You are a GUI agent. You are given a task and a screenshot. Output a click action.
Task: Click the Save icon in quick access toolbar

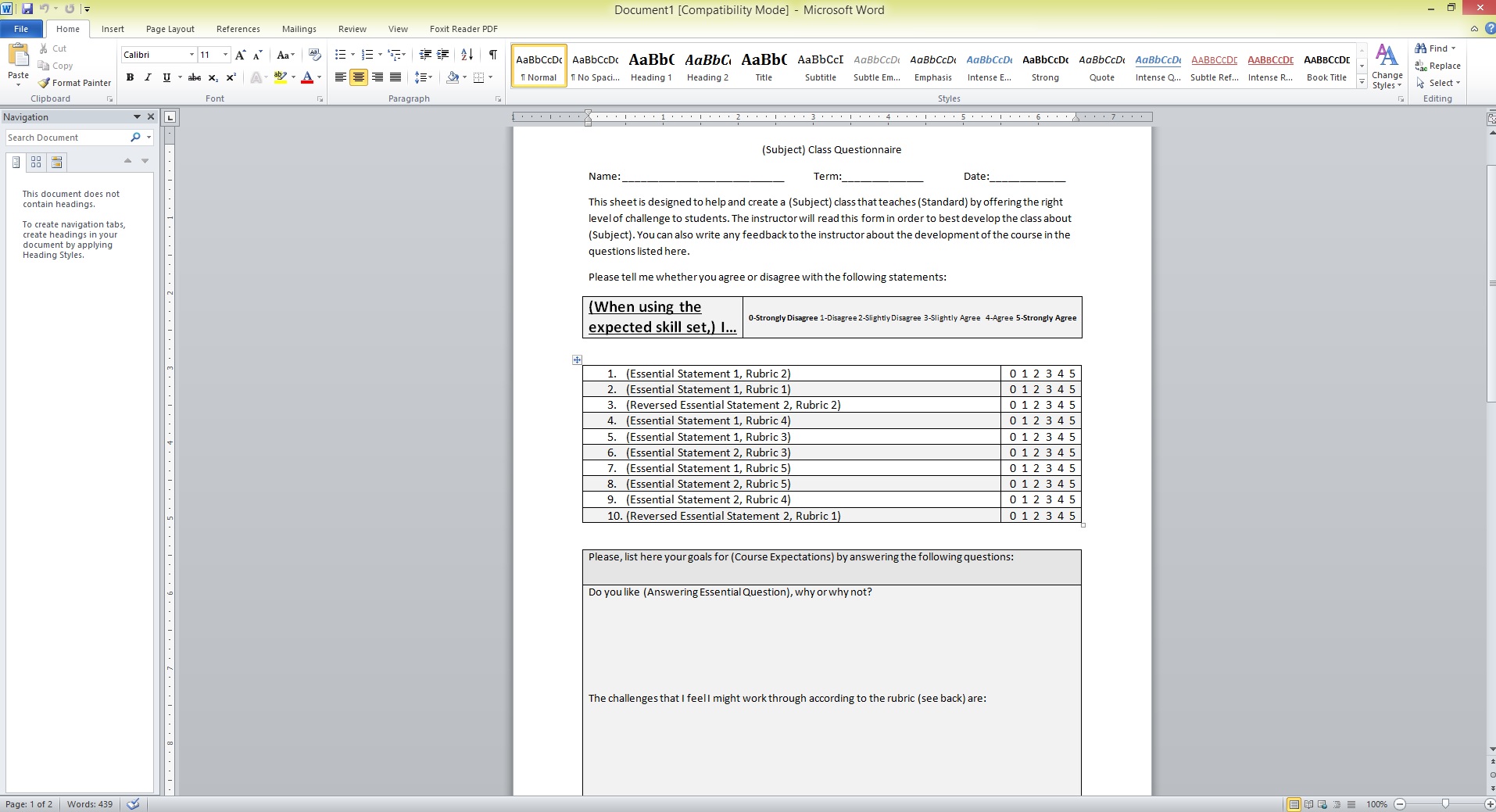point(27,9)
